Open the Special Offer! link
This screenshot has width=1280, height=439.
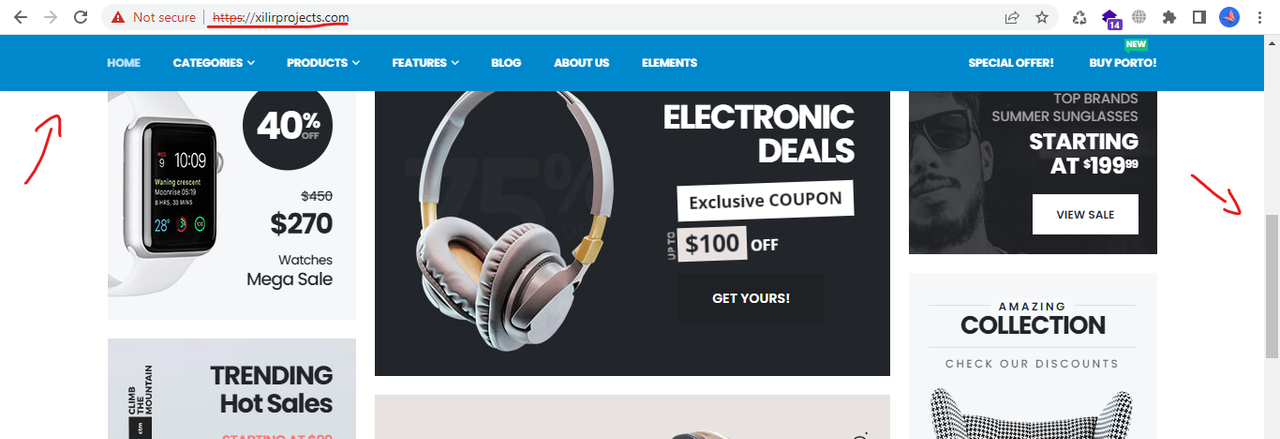[1011, 63]
